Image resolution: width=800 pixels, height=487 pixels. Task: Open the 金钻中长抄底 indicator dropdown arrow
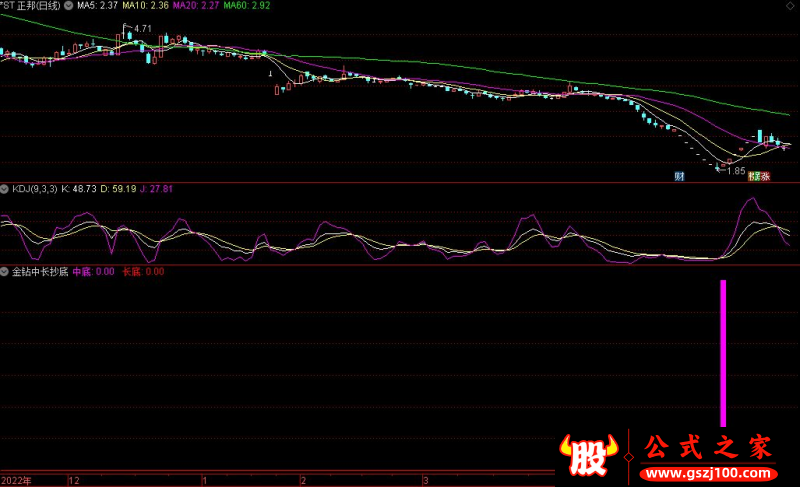pos(4,272)
